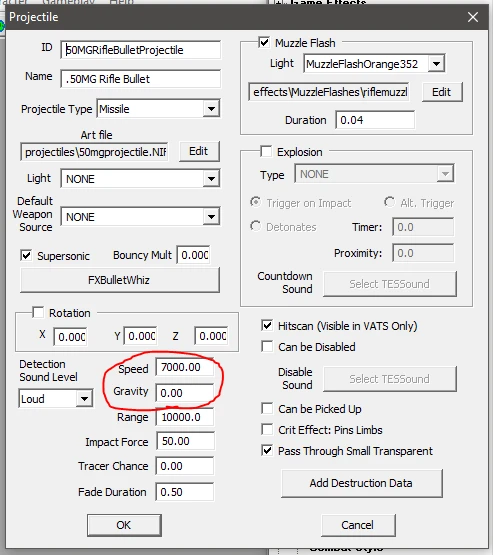Uncheck Hitscan (Visible in VATS Only)
This screenshot has height=555, width=493.
pos(267,326)
